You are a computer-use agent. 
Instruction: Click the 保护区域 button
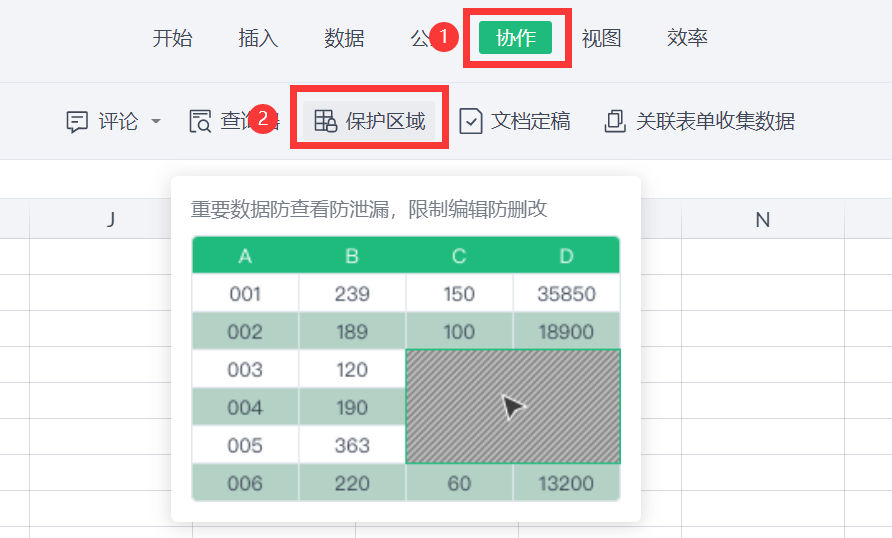click(x=369, y=121)
